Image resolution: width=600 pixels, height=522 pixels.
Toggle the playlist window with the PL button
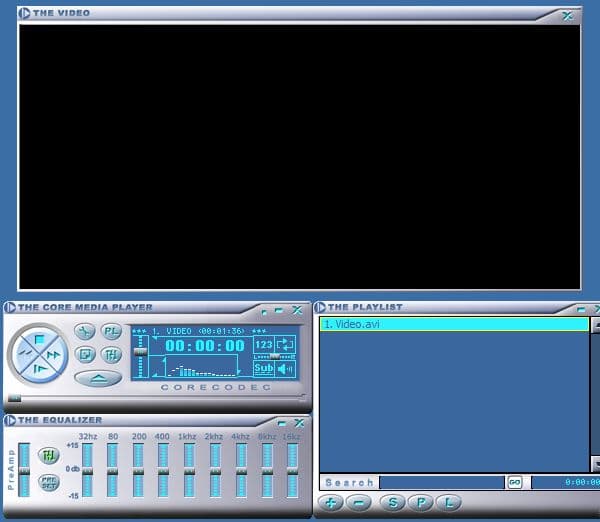tap(111, 331)
